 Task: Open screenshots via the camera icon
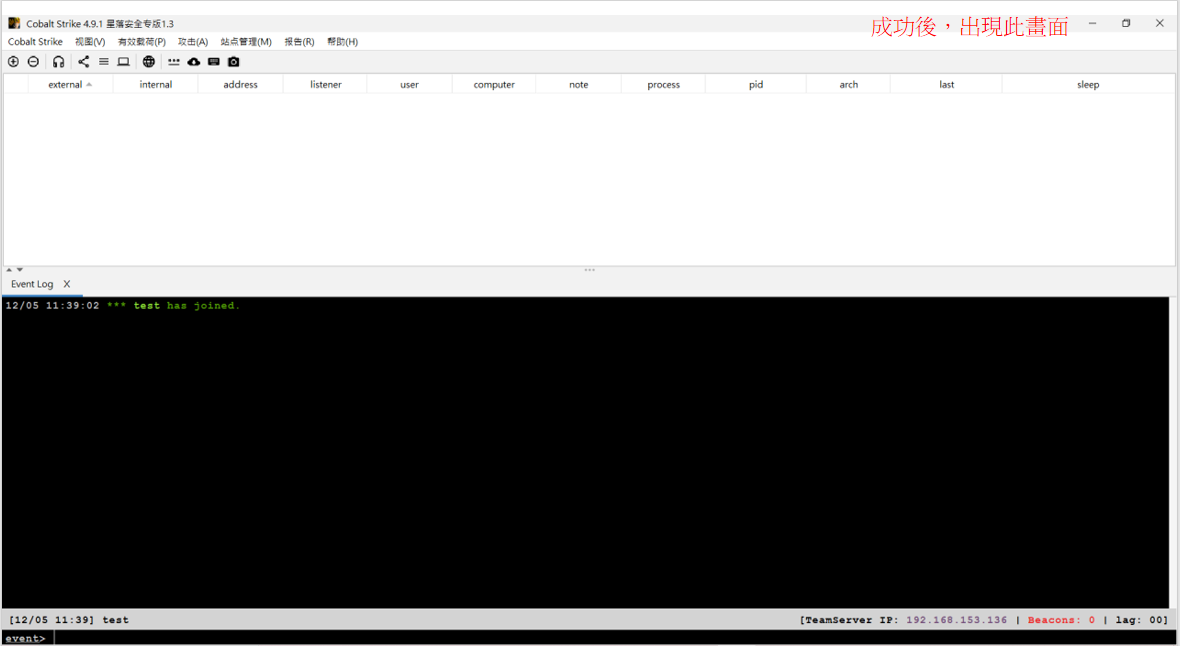233,62
